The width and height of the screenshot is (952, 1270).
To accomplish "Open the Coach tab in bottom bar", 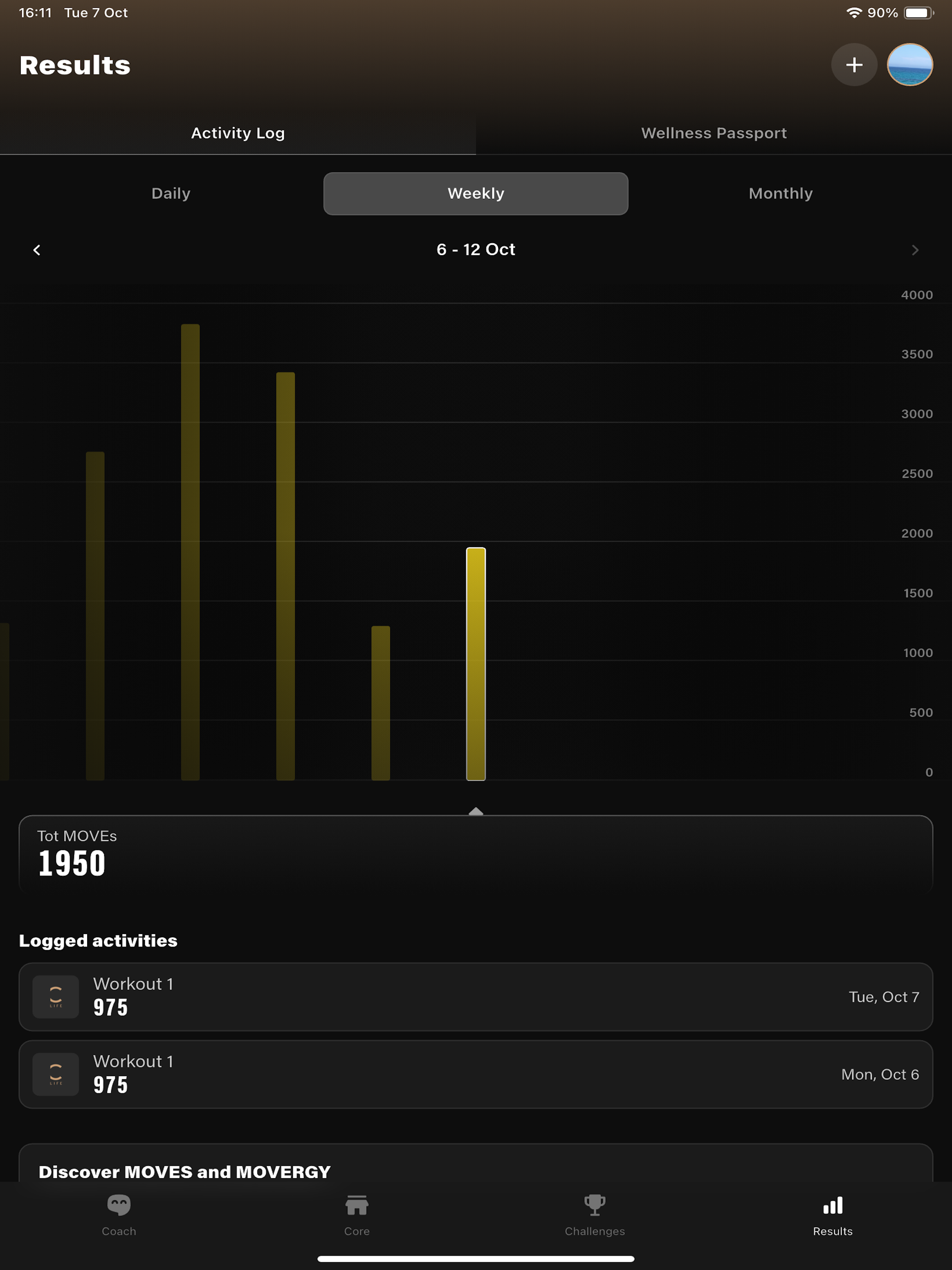I will pos(119,1215).
